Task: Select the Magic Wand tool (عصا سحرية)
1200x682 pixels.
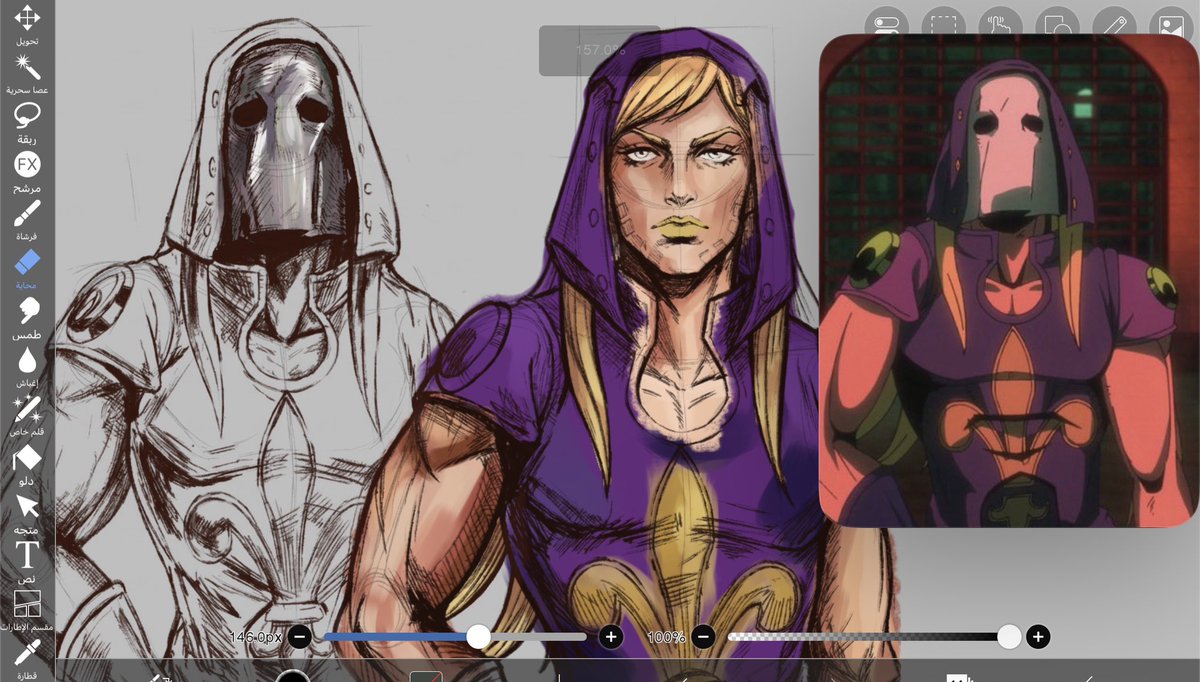Action: (x=27, y=73)
